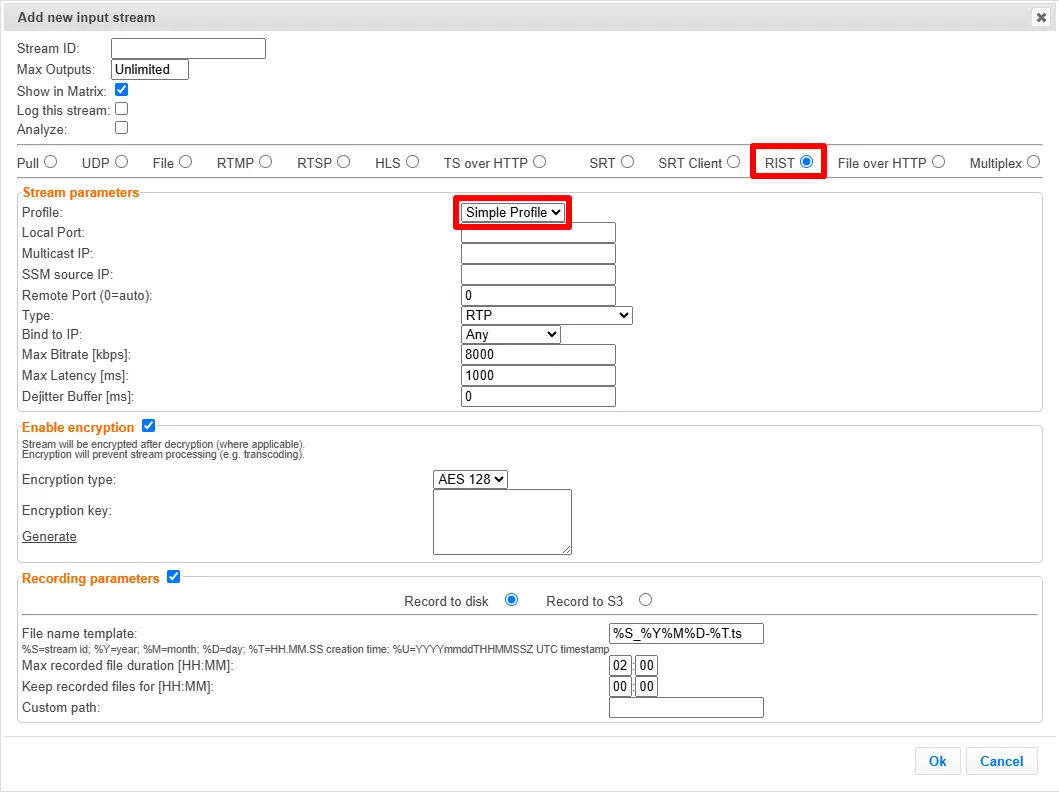Click the Encryption key text area
The width and height of the screenshot is (1059, 792).
coord(502,522)
